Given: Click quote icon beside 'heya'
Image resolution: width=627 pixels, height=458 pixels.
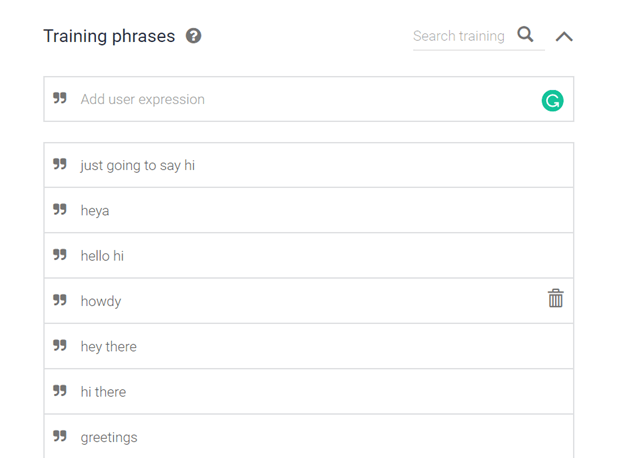Looking at the screenshot, I should tap(60, 210).
